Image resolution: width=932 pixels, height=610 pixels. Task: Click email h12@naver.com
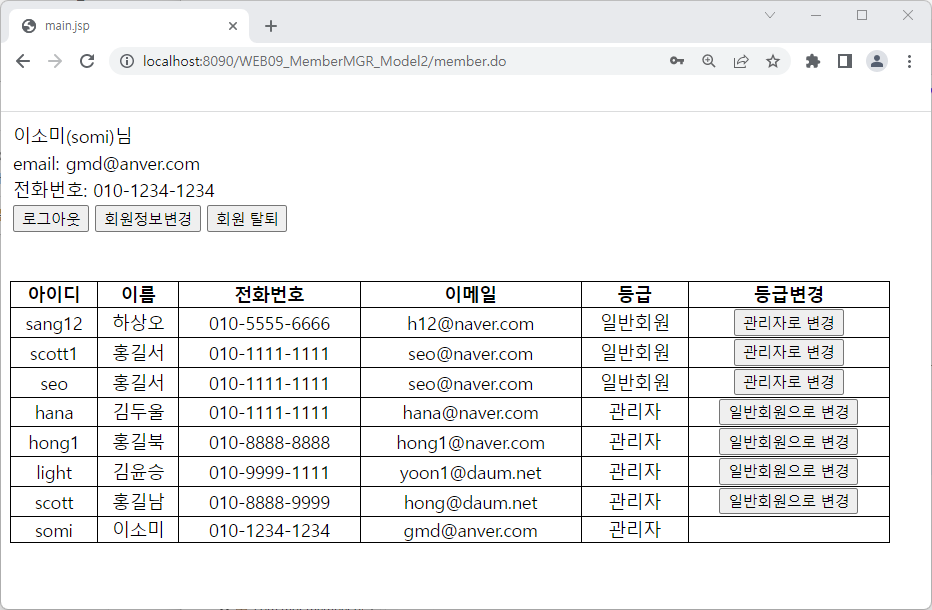471,324
